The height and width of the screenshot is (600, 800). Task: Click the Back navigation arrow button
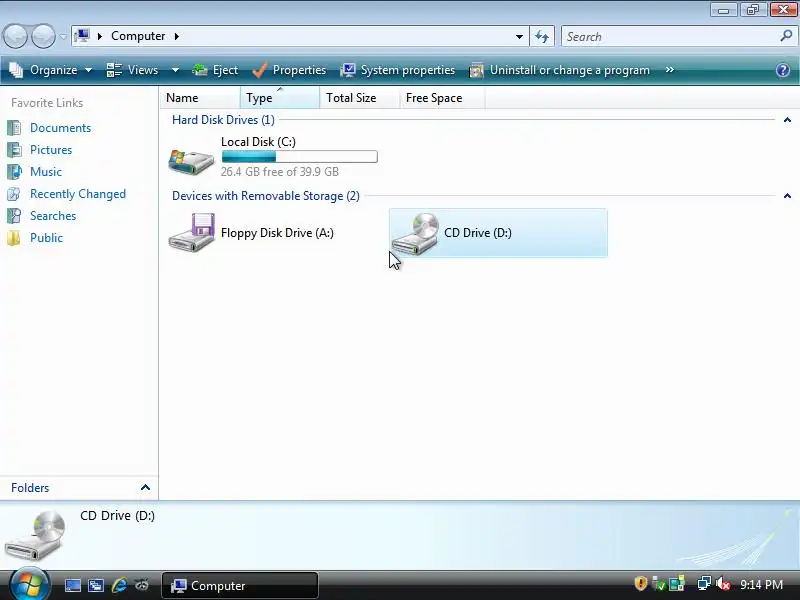point(15,36)
